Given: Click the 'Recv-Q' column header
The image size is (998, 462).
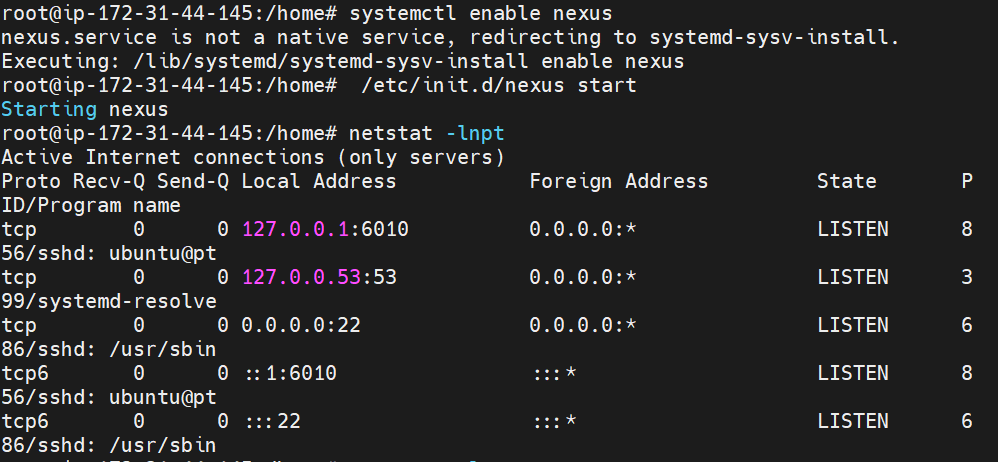Looking at the screenshot, I should pos(109,181).
